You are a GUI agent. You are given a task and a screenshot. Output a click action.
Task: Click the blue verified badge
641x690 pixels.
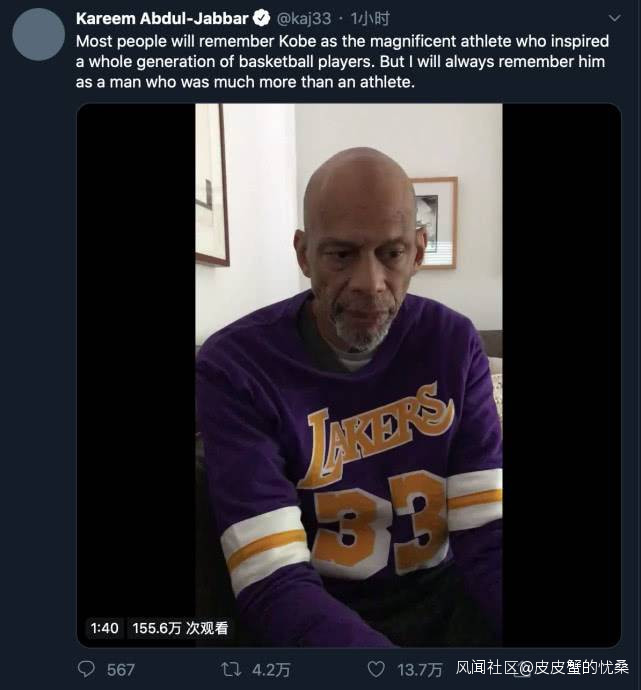260,18
